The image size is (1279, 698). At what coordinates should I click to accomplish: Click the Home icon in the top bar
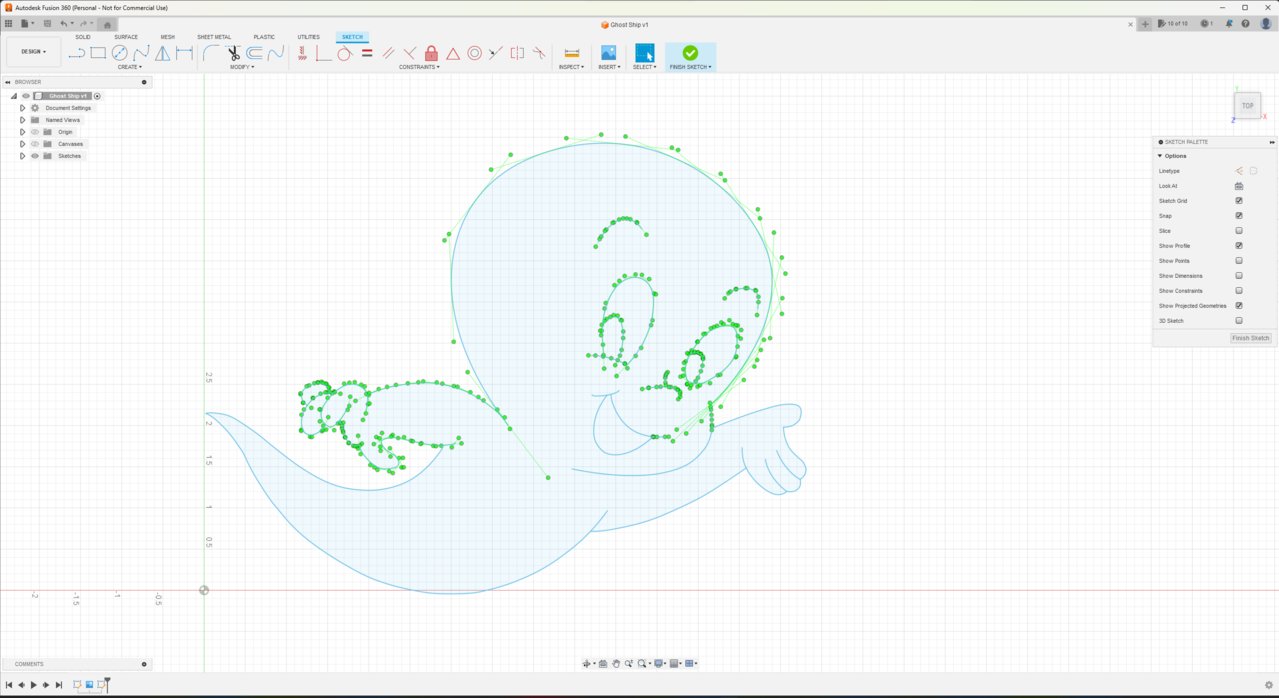coord(108,25)
